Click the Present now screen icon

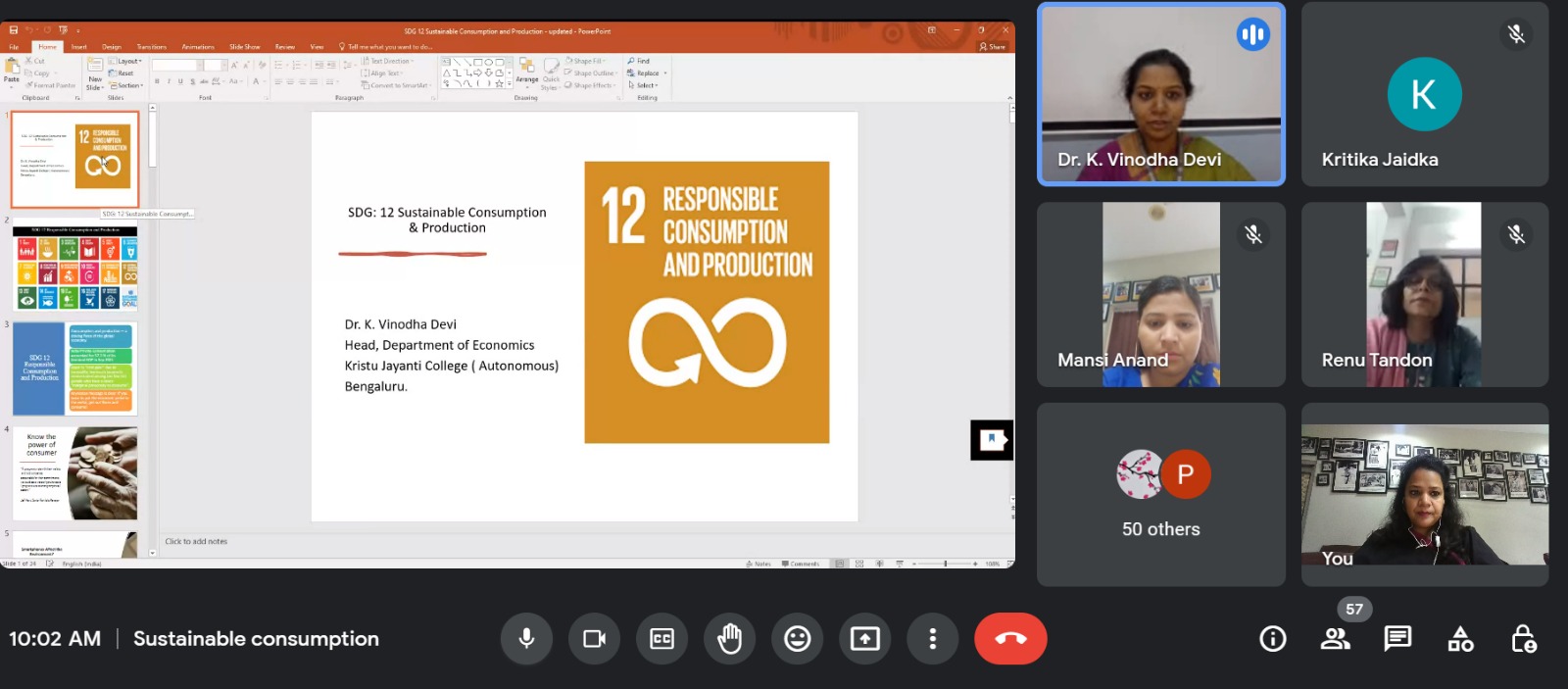[x=864, y=639]
